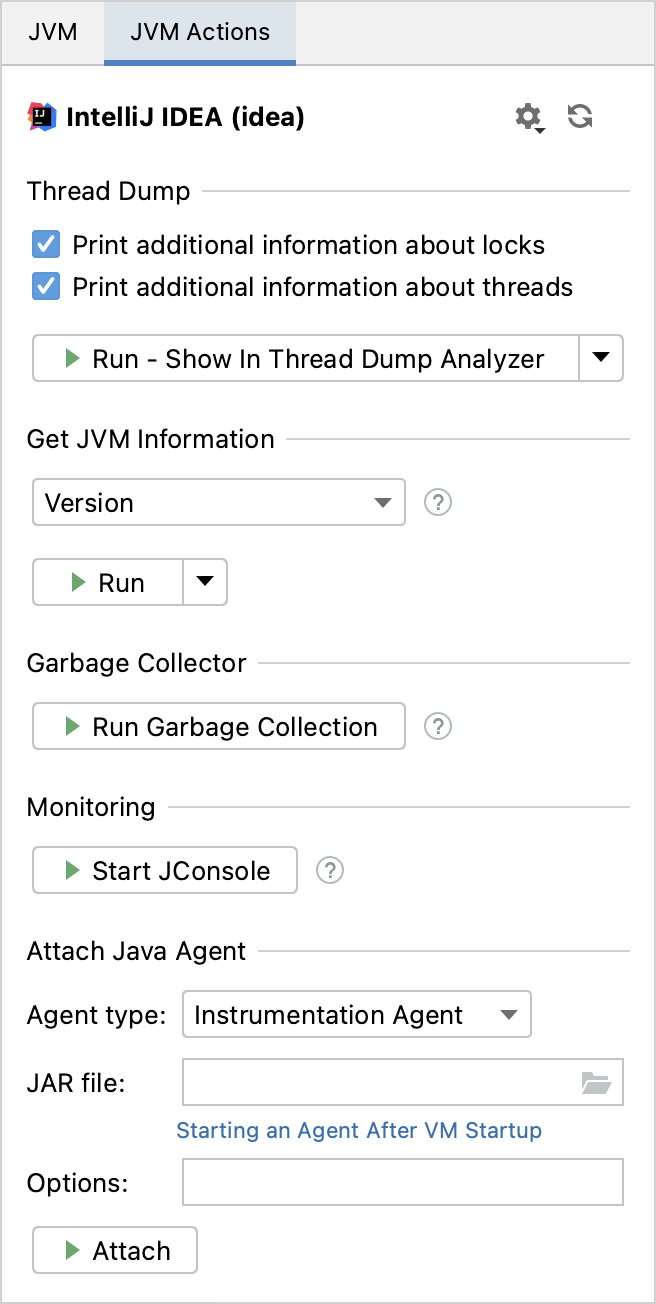The image size is (656, 1304).
Task: Open folder browse icon in JAR file field
Action: [x=597, y=1082]
